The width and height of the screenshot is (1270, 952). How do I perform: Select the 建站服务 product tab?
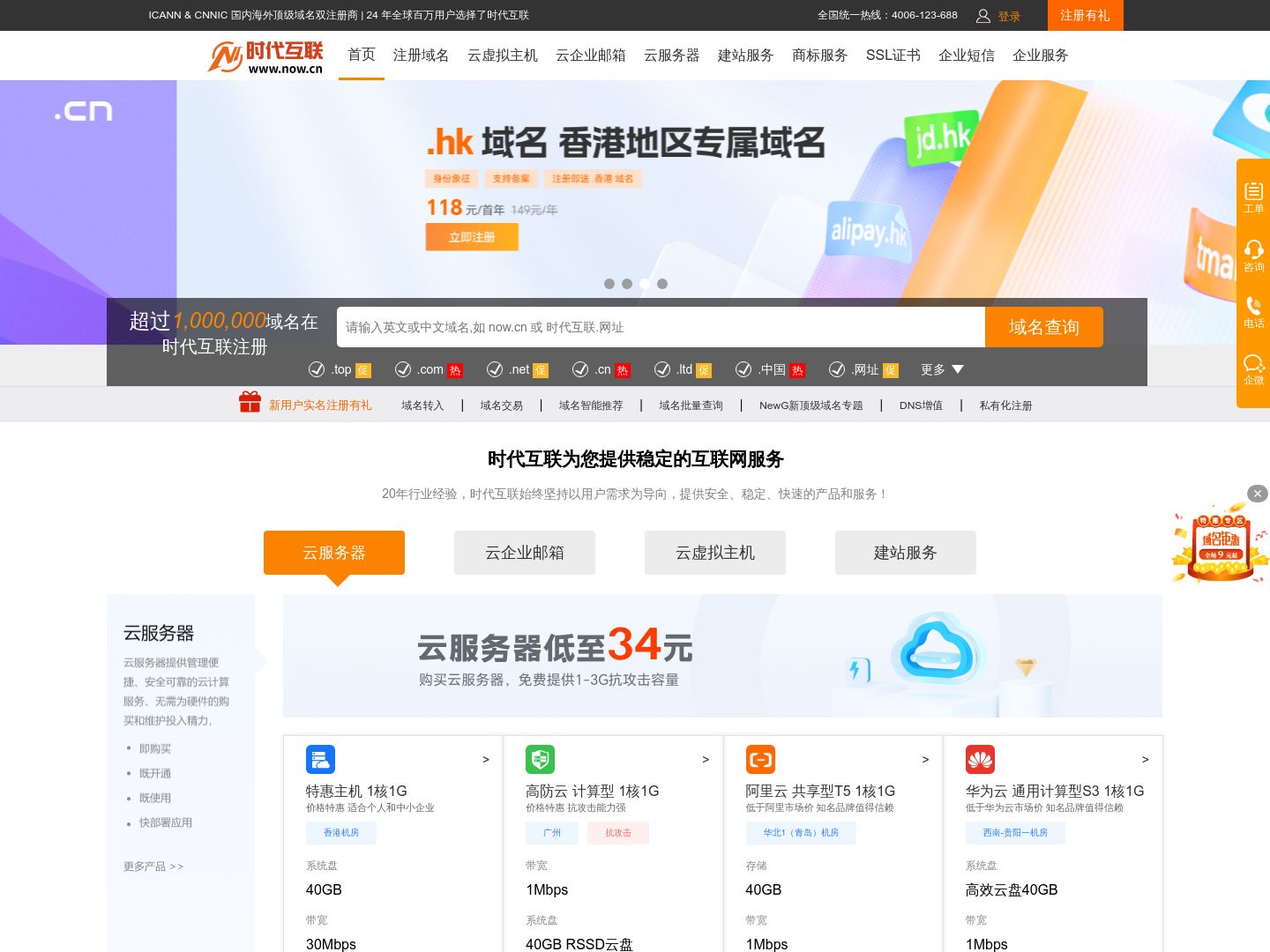(x=906, y=553)
